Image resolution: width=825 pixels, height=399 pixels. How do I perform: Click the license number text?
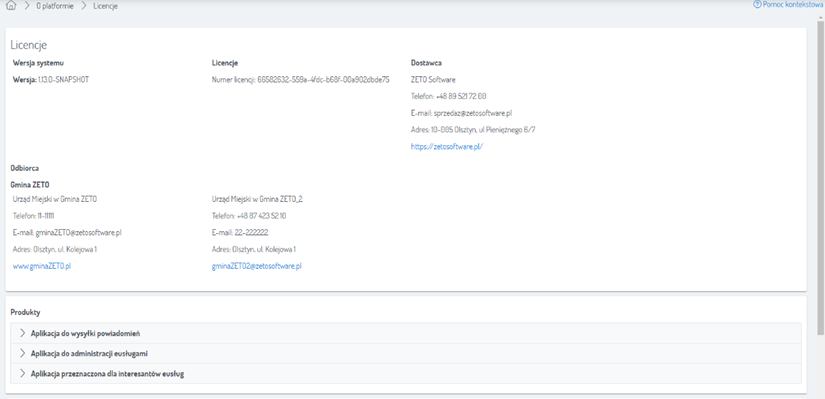click(300, 79)
